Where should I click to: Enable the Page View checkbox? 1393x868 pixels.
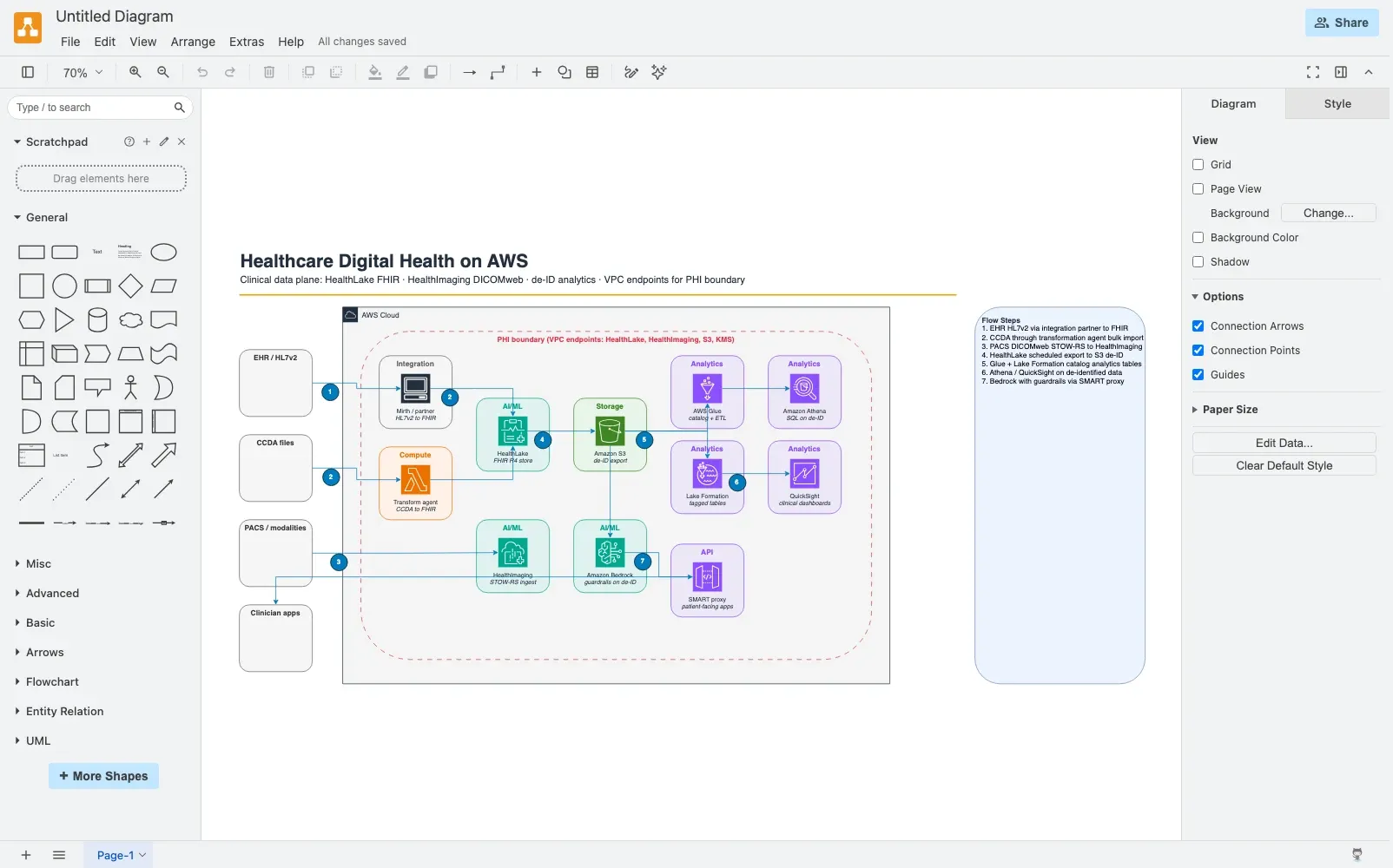tap(1198, 189)
